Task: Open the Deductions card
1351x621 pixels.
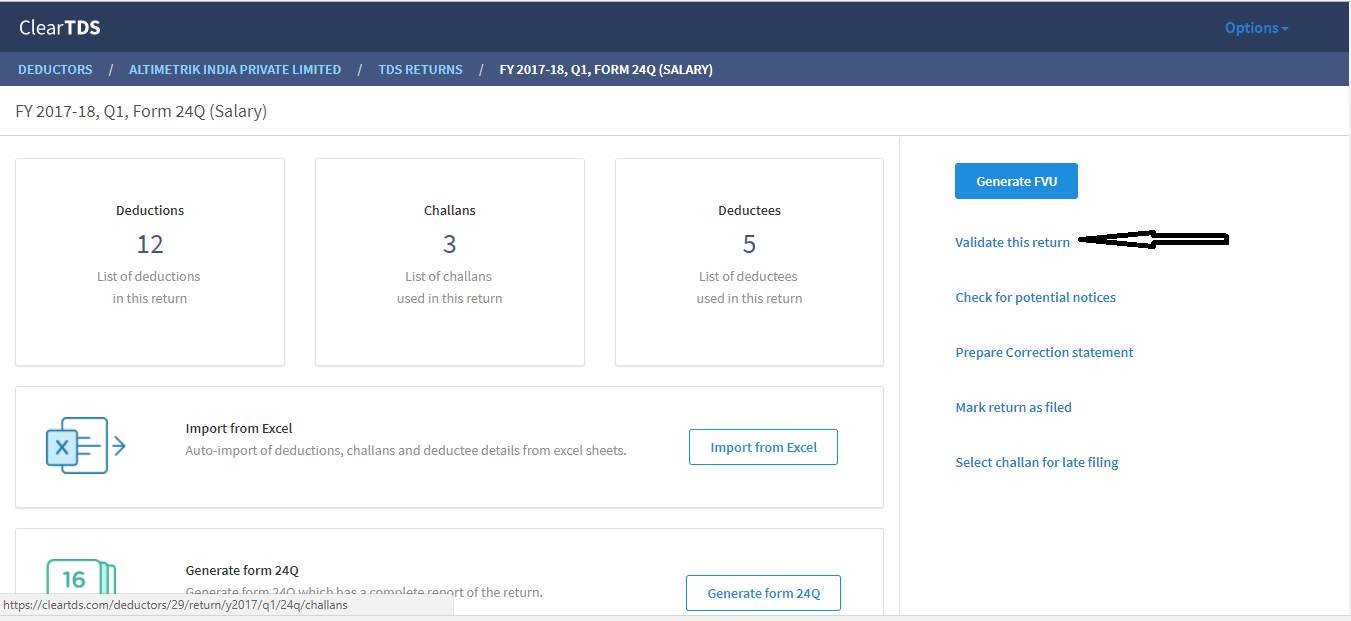Action: (150, 262)
